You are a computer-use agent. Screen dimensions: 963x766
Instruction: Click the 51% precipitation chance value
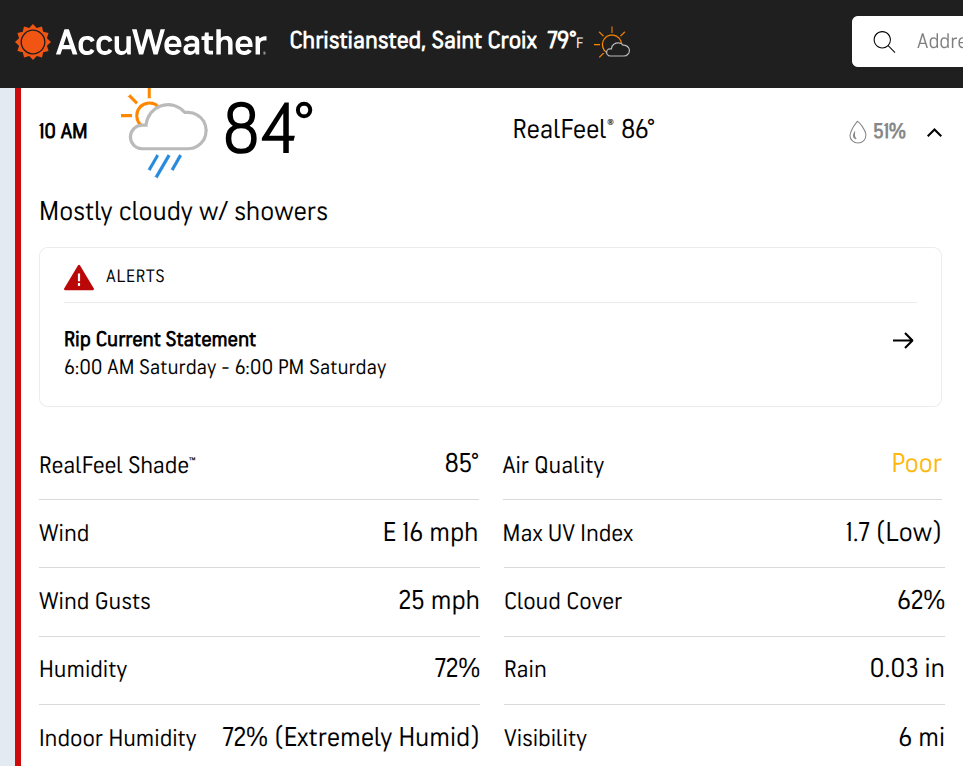point(889,132)
